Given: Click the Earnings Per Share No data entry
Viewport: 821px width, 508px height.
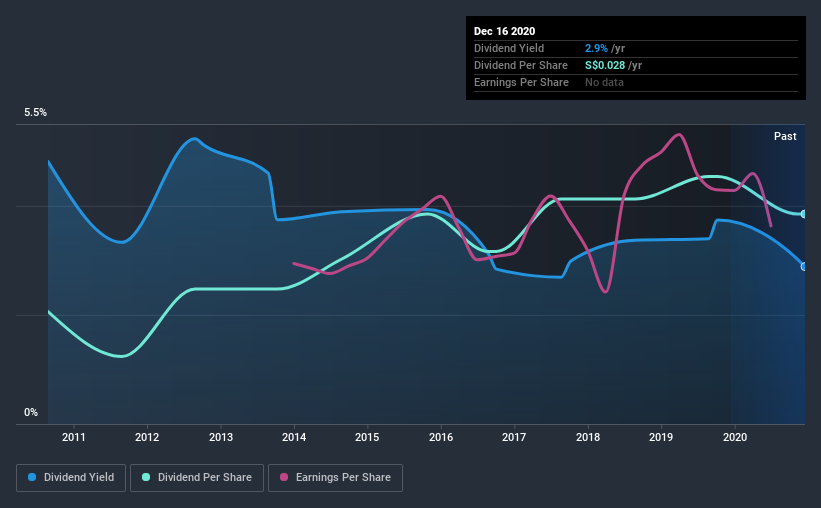Looking at the screenshot, I should click(x=604, y=82).
